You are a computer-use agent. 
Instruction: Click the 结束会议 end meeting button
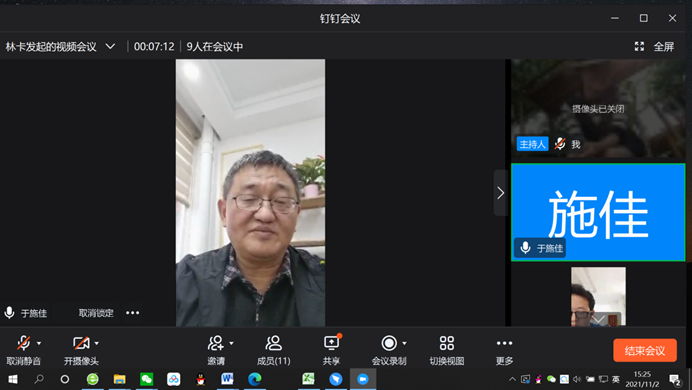645,351
